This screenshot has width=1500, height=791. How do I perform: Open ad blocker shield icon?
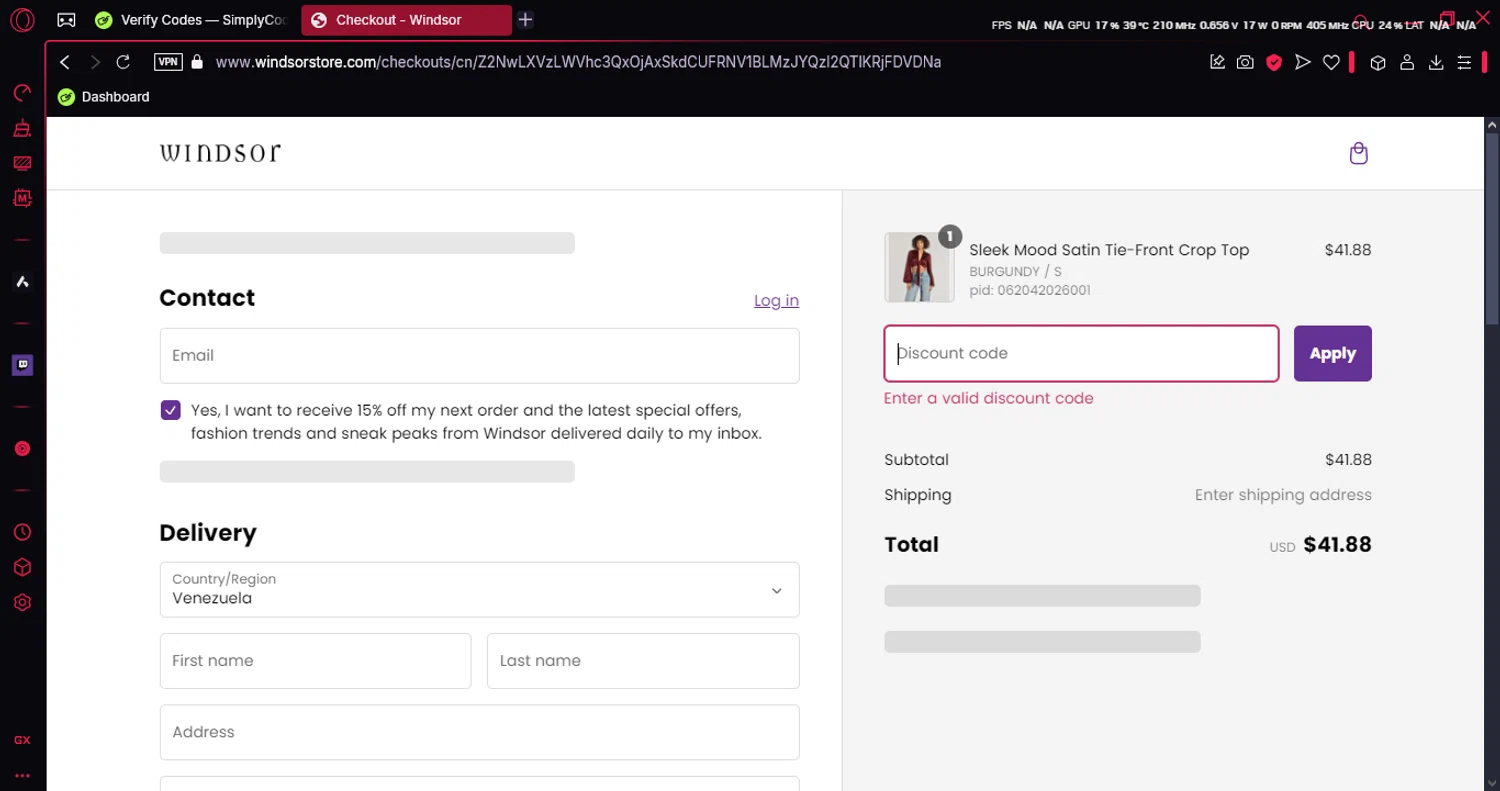[x=1274, y=62]
